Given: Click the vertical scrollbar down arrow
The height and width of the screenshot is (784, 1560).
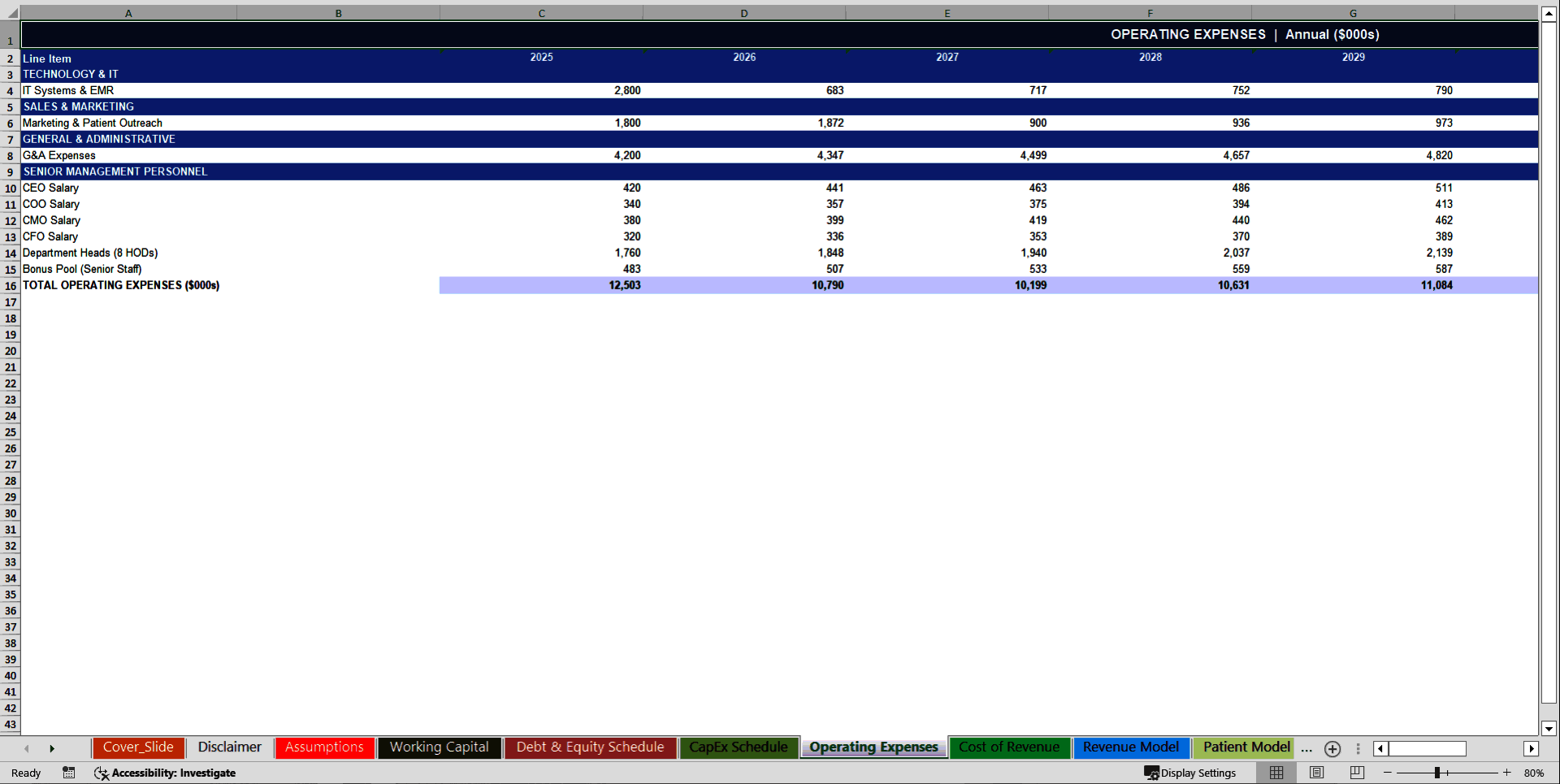Looking at the screenshot, I should pyautogui.click(x=1550, y=729).
